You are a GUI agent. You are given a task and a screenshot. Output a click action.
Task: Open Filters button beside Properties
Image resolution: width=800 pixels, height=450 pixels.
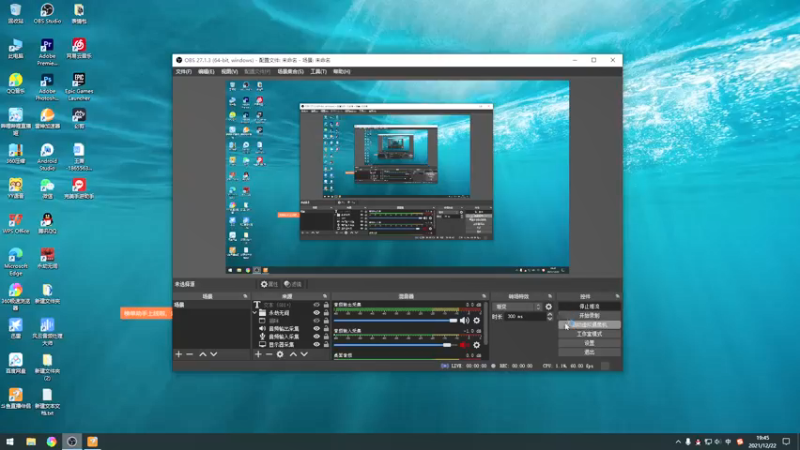click(x=293, y=284)
